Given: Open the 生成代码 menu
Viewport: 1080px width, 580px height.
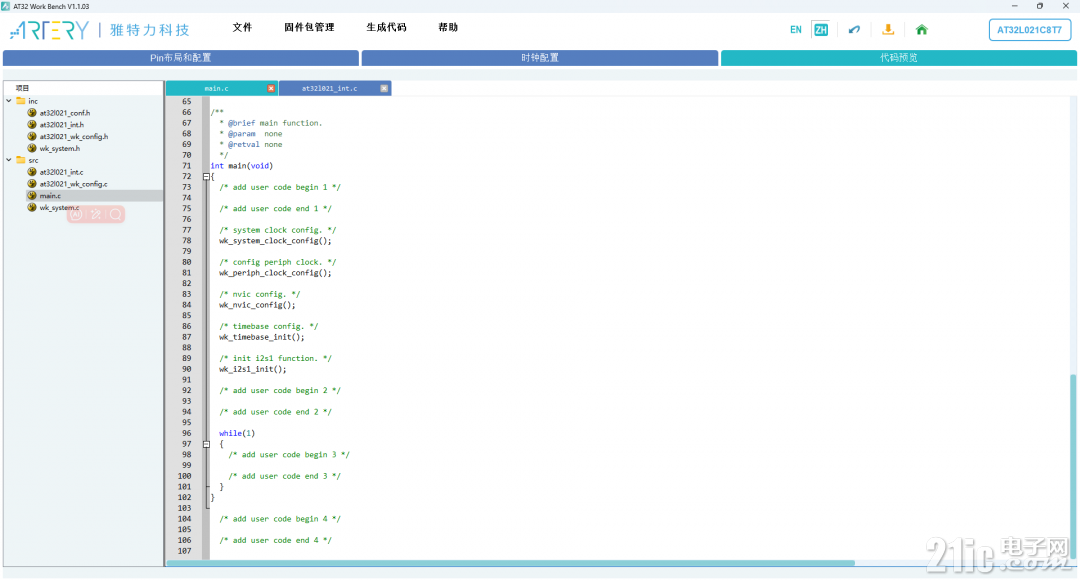Looking at the screenshot, I should tap(386, 28).
